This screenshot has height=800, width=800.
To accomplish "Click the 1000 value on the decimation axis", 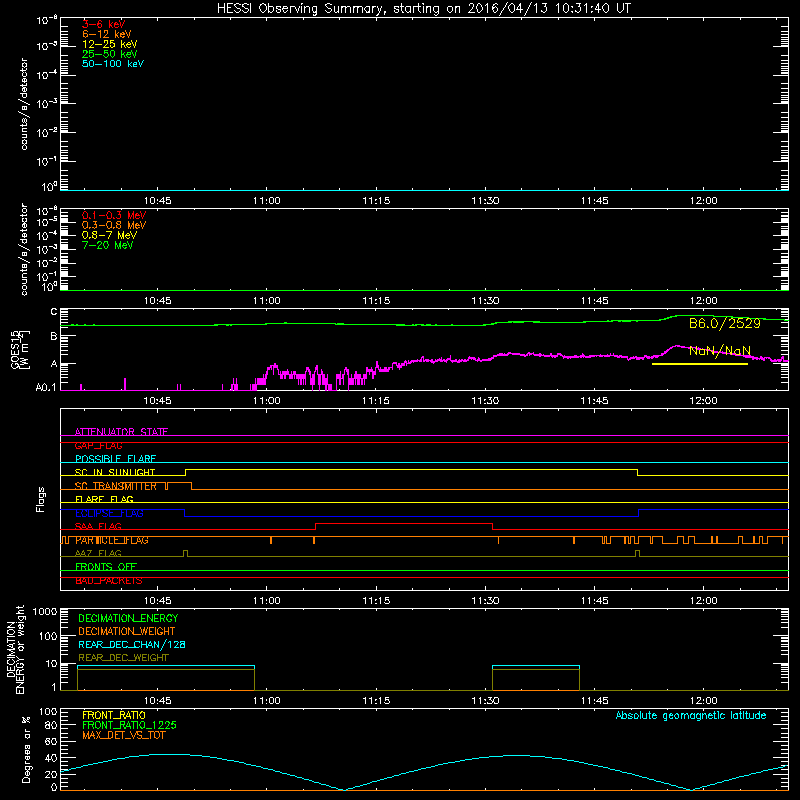I will (45, 612).
